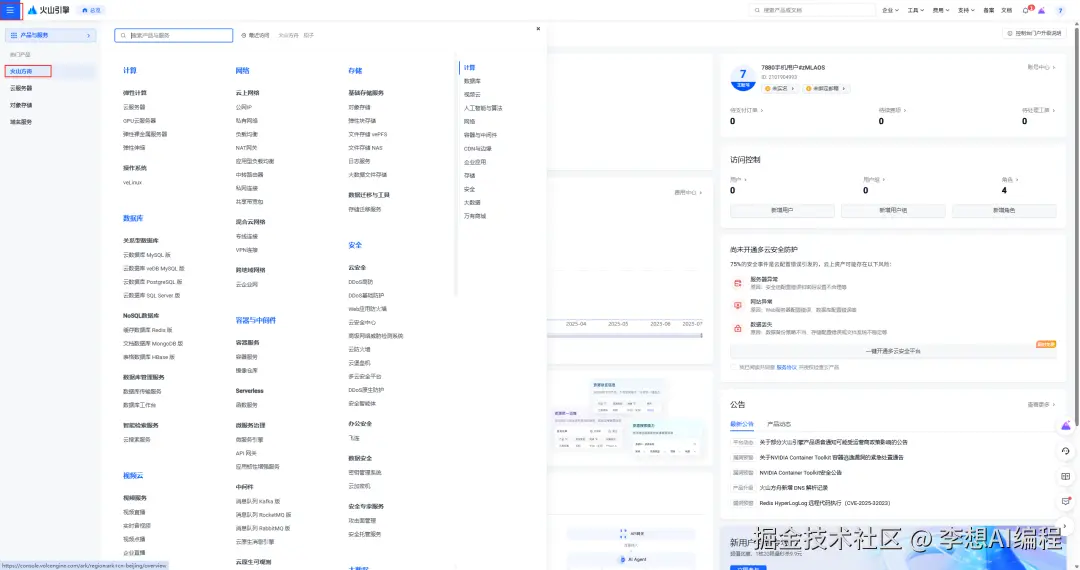Click the 新增用户 button
Screen dimensions: 1080x570
[782, 211]
